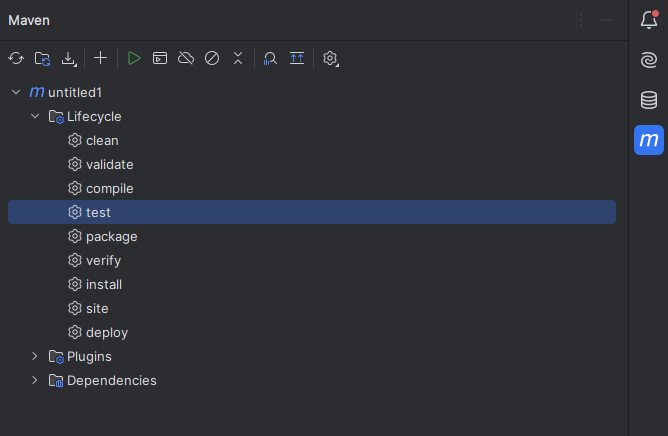
Task: Show notifications via the bell icon
Action: [649, 20]
